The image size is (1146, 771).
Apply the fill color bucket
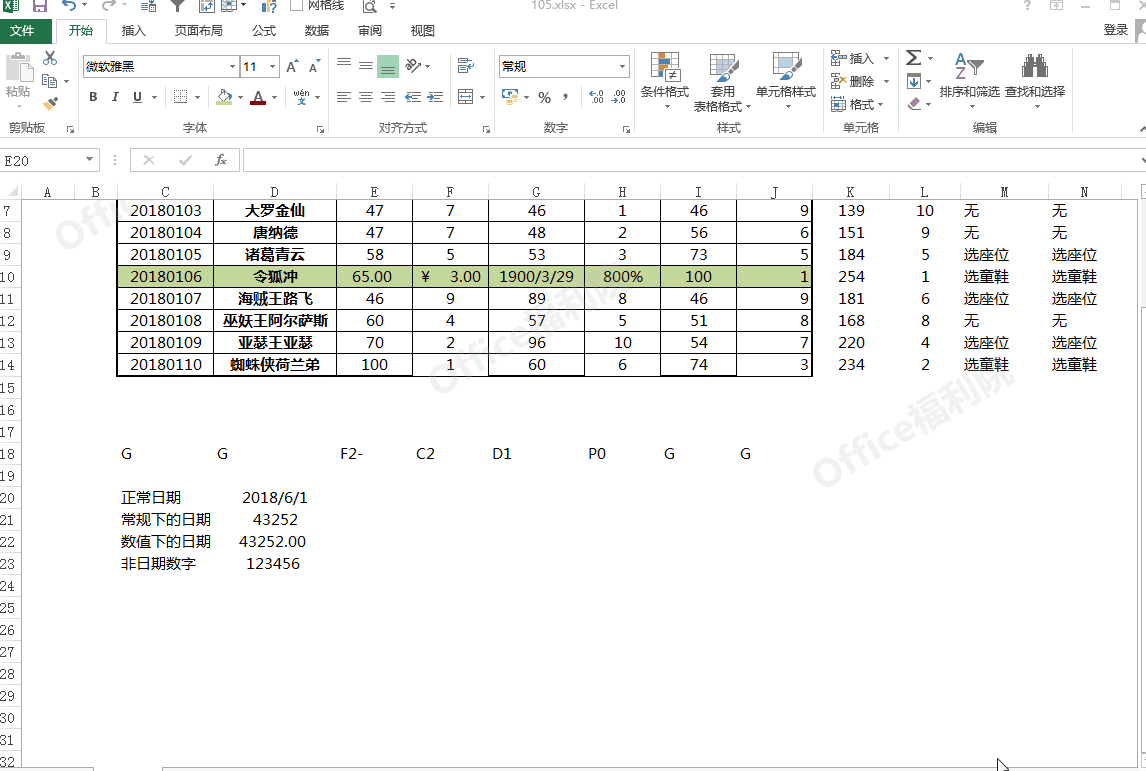coord(224,96)
